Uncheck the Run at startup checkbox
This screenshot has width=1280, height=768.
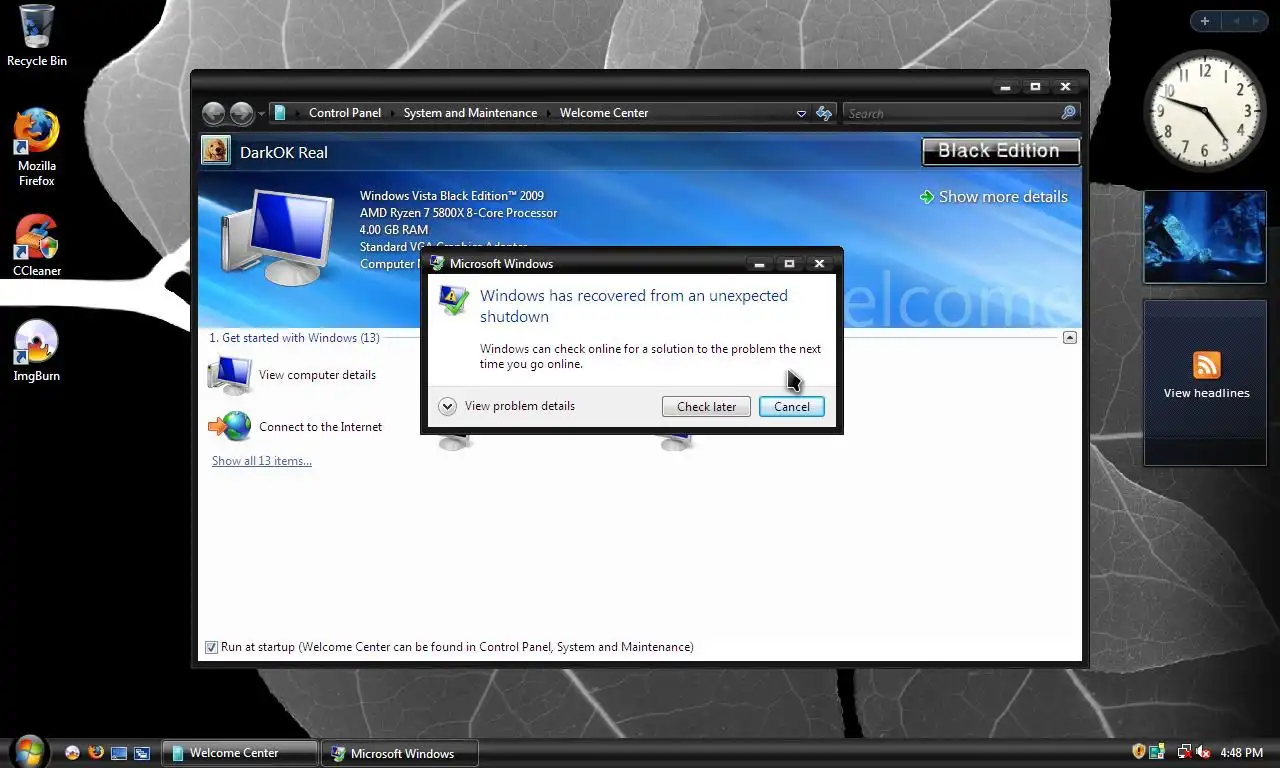click(x=211, y=647)
